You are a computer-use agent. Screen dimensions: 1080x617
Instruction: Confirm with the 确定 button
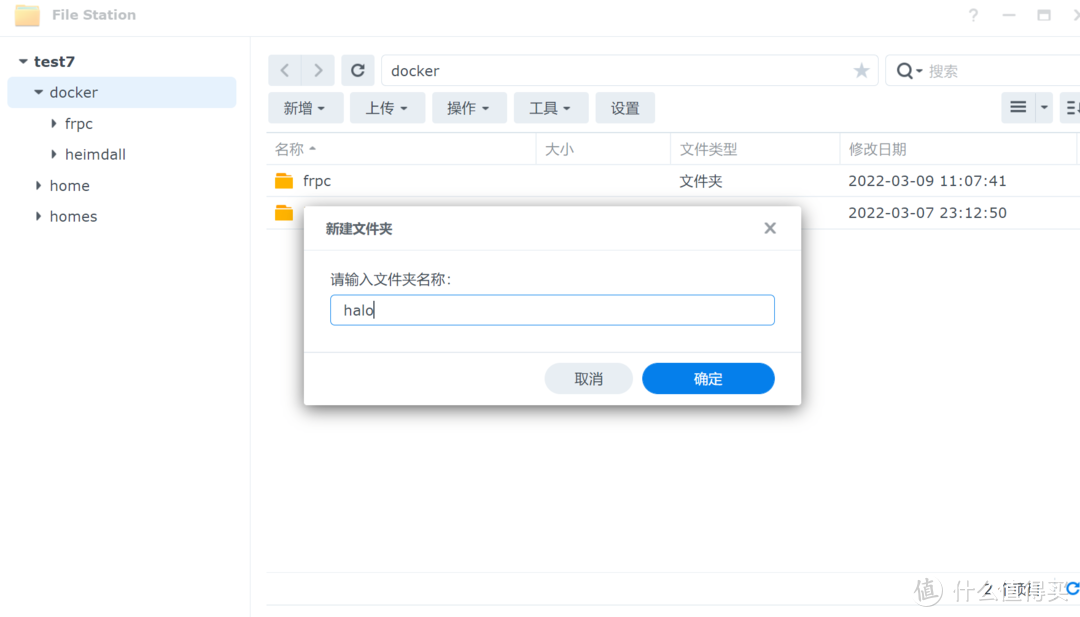coord(708,379)
